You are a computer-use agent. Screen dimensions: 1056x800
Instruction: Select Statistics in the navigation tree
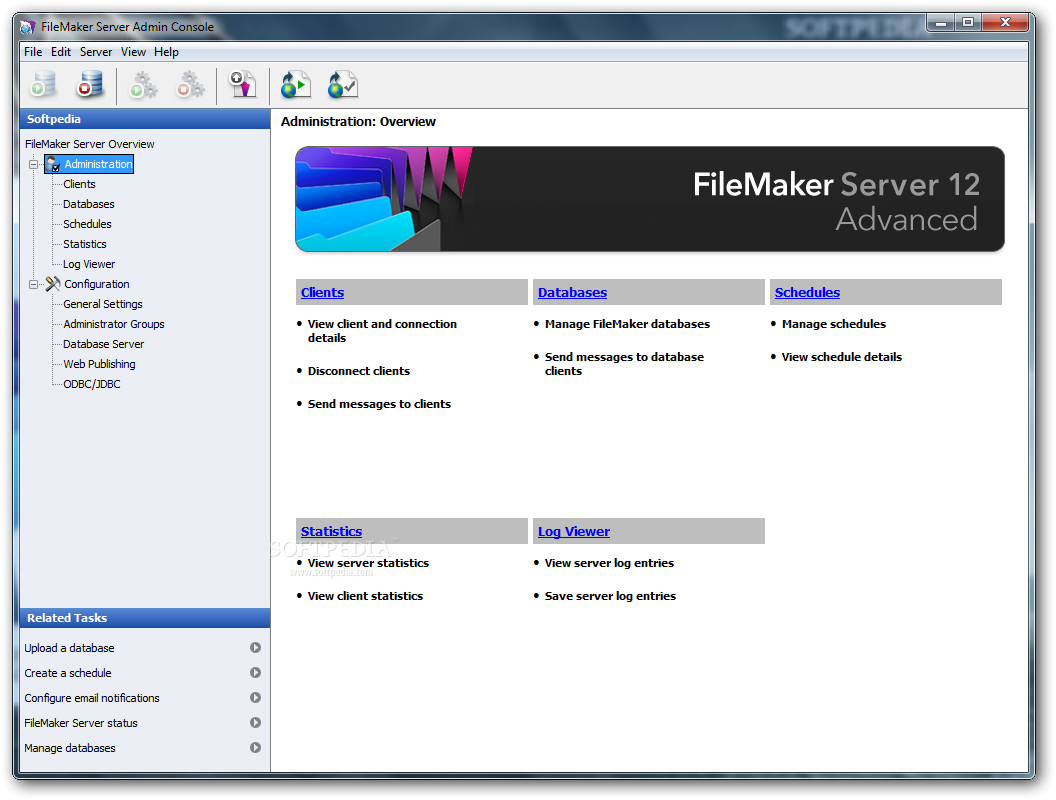pyautogui.click(x=85, y=244)
